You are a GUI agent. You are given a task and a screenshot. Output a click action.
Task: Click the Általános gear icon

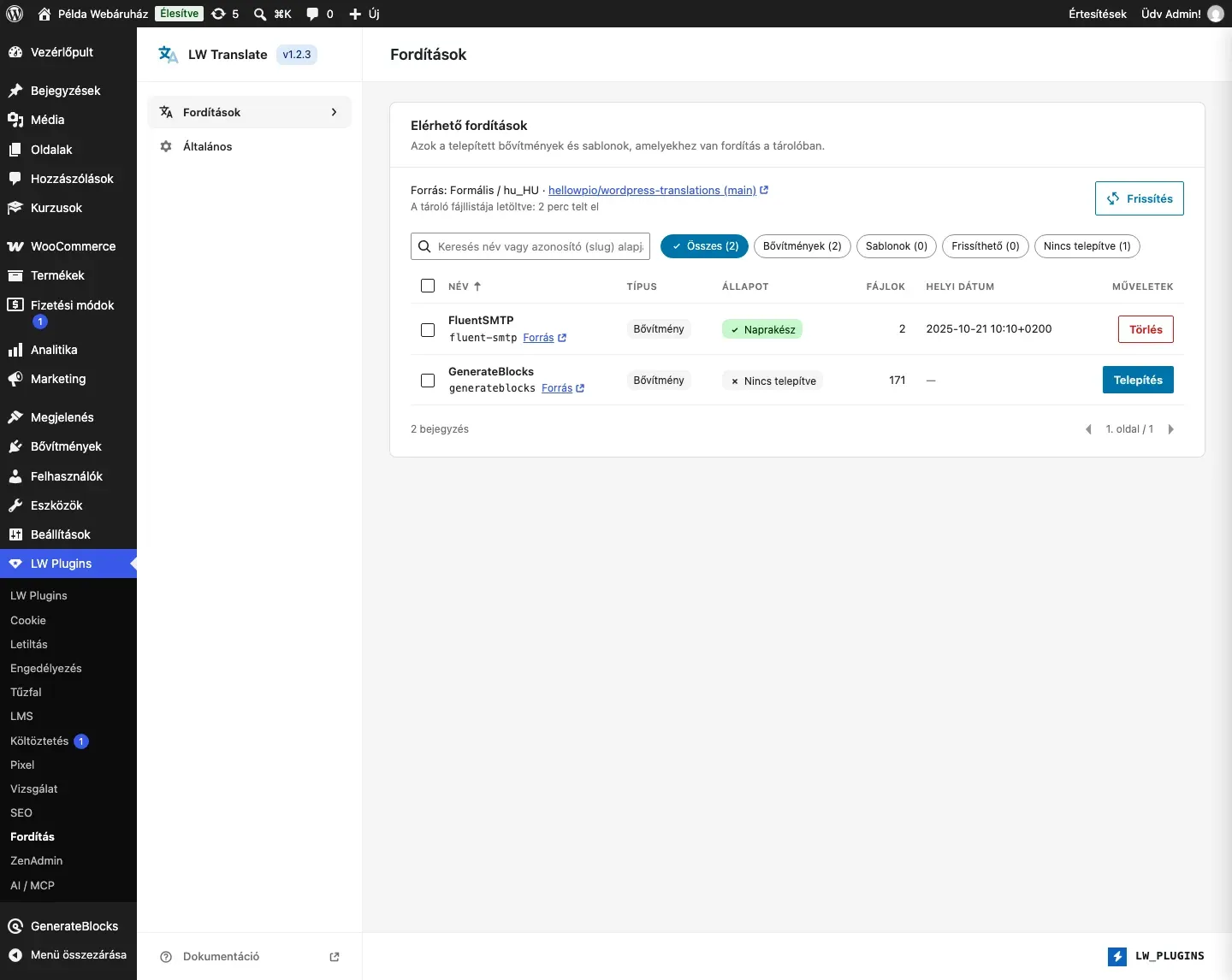click(x=166, y=146)
